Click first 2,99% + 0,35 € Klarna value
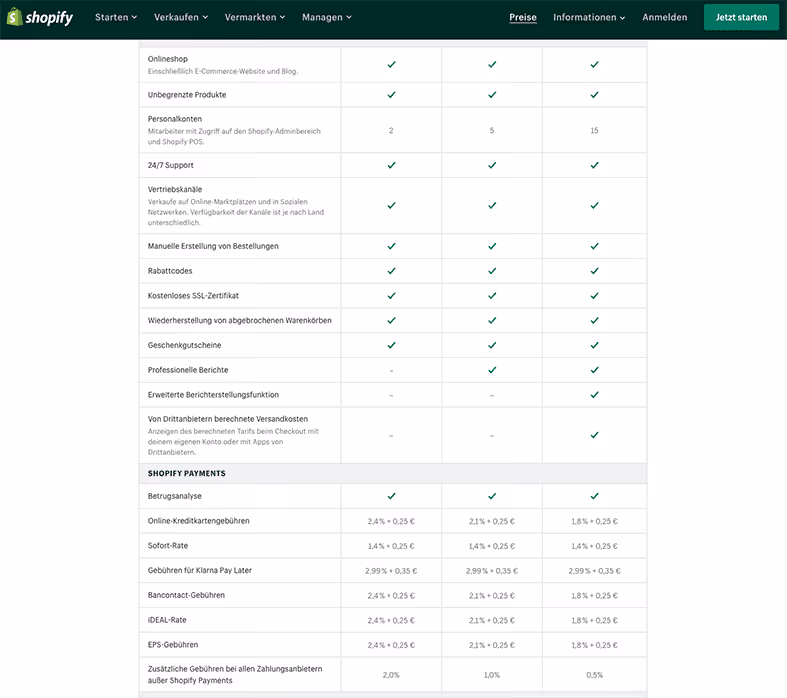Image resolution: width=787 pixels, height=698 pixels. click(x=391, y=571)
